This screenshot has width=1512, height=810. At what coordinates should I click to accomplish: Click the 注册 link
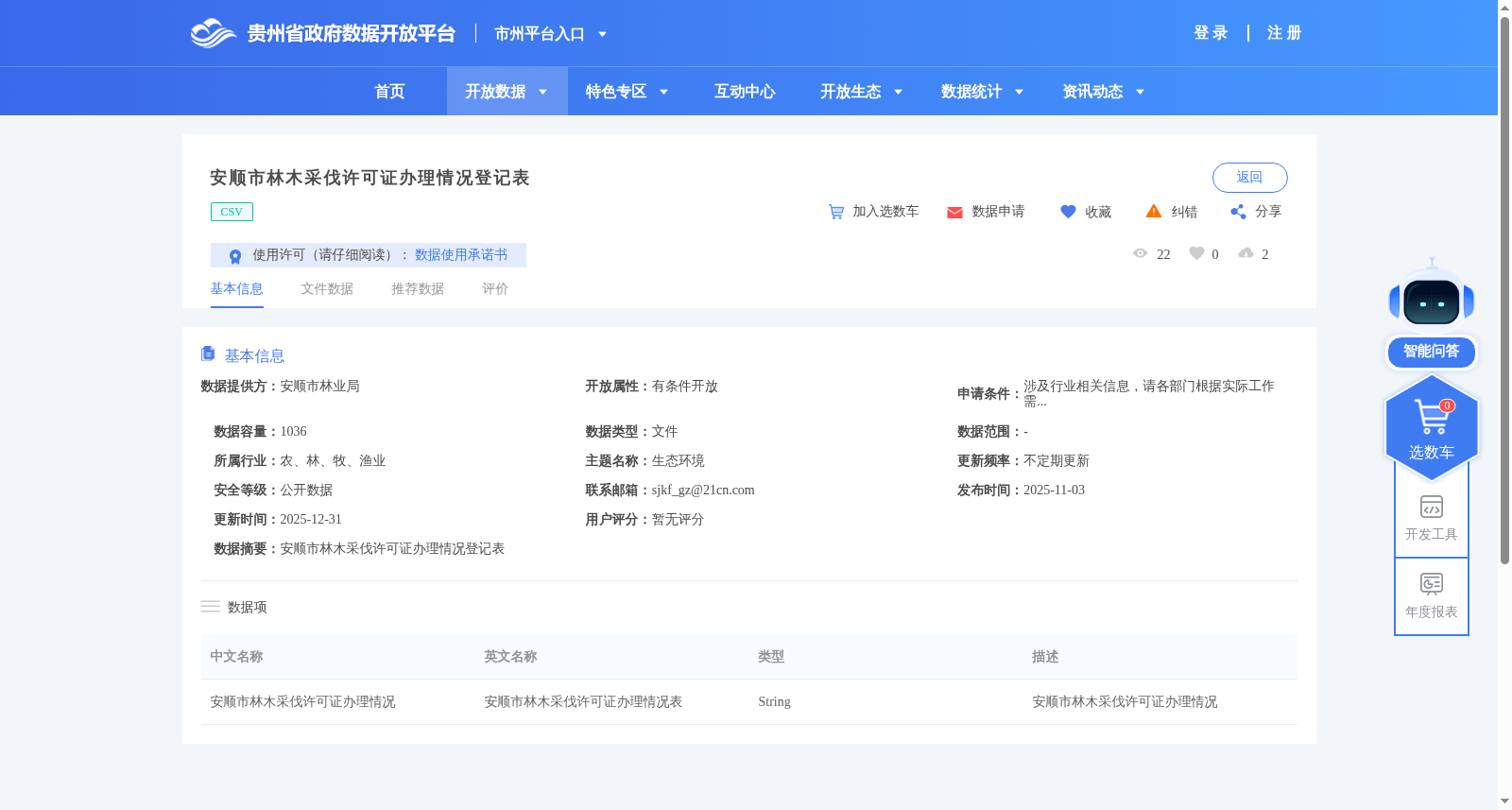coord(1284,33)
